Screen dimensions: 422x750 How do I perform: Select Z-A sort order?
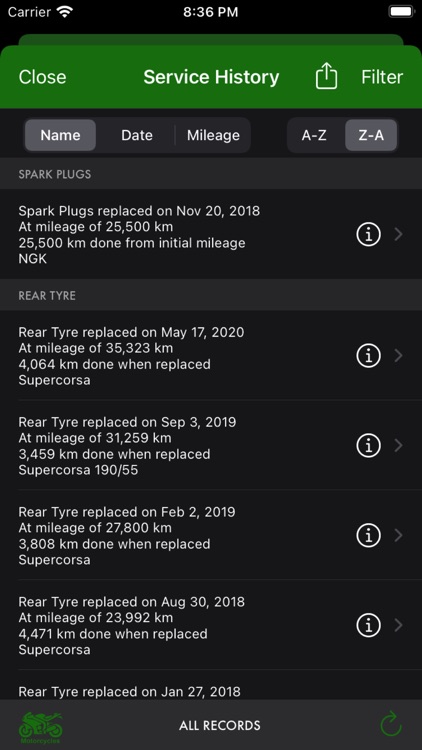coord(371,135)
